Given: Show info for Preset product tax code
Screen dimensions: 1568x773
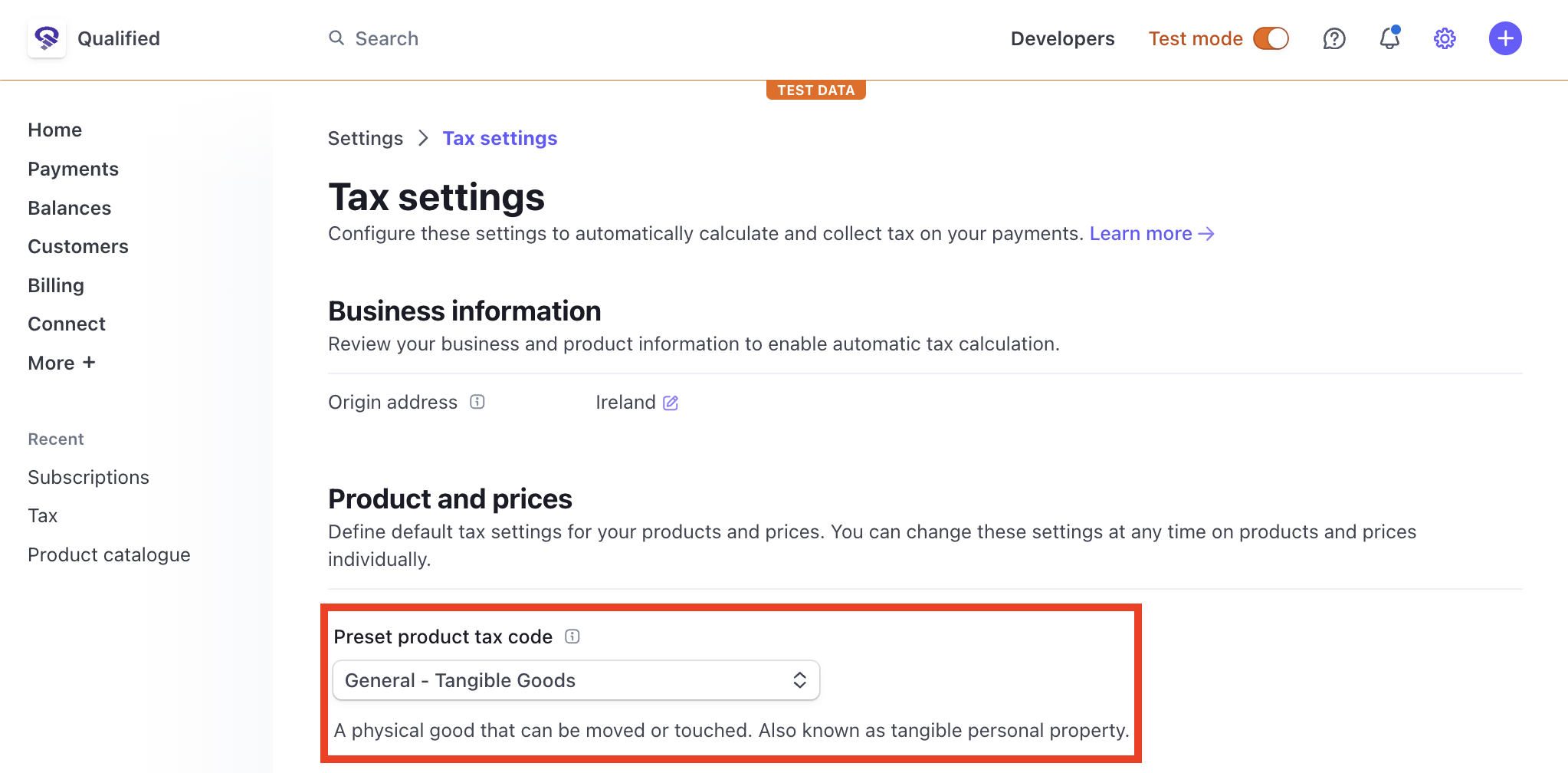Looking at the screenshot, I should pyautogui.click(x=572, y=636).
